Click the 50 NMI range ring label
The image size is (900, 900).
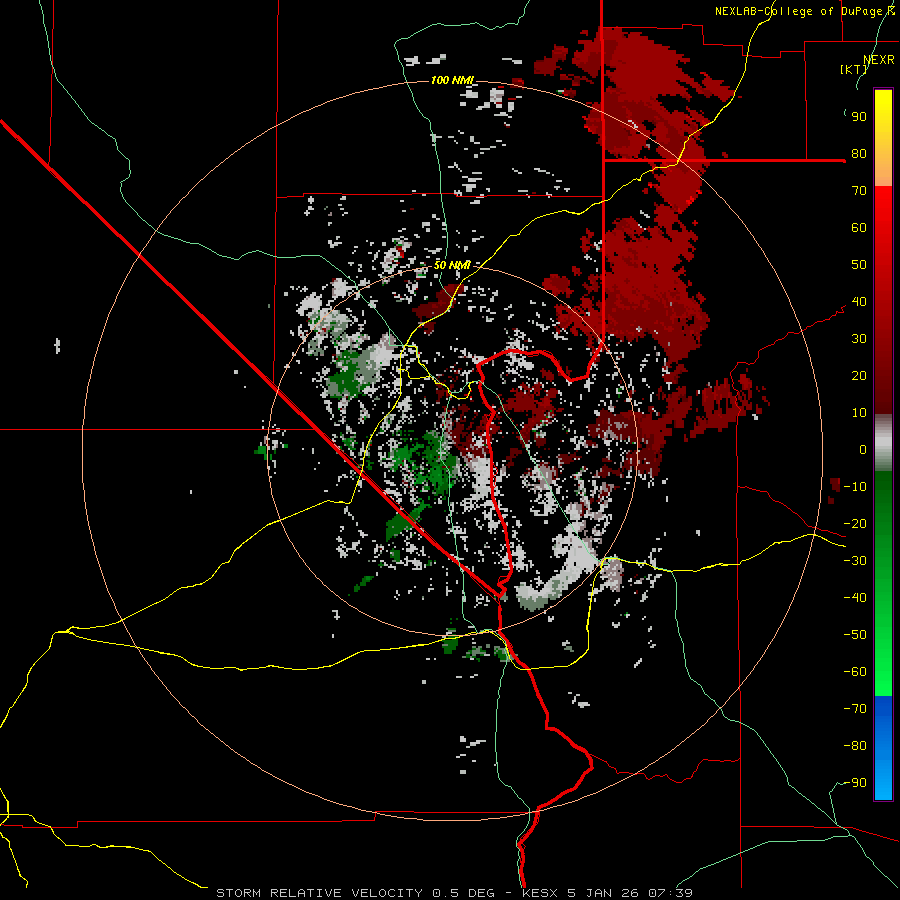point(452,265)
